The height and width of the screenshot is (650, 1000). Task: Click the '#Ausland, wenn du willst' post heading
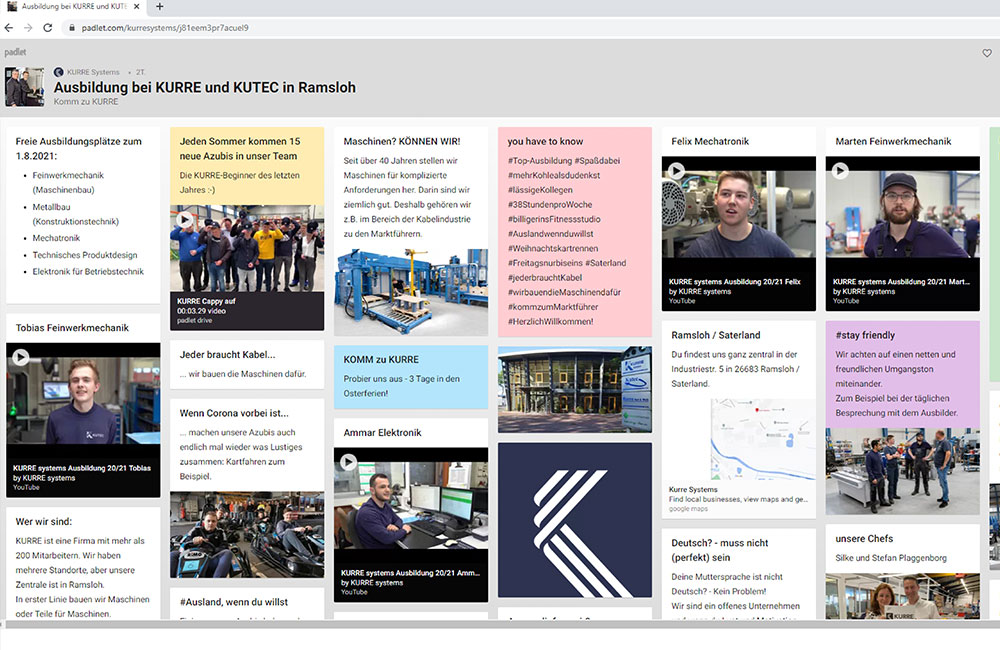coord(233,602)
